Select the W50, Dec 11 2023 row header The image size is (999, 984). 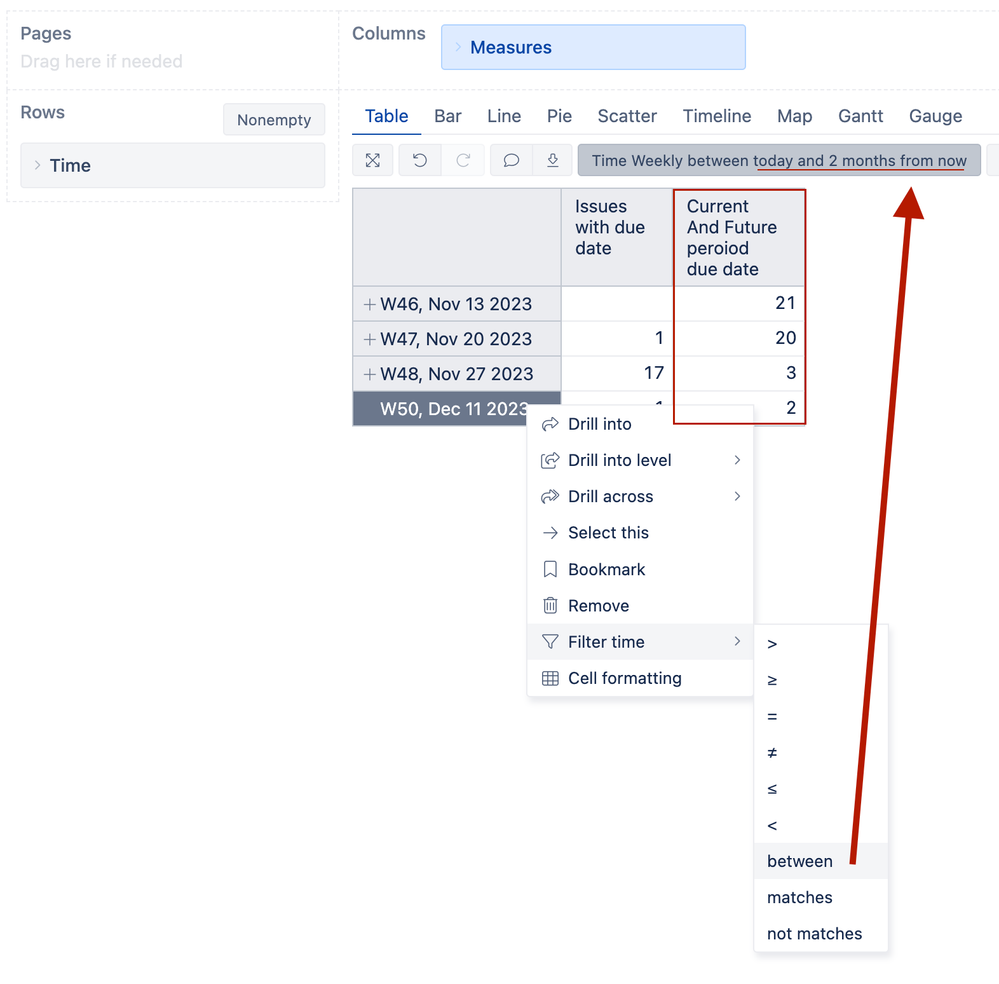(x=450, y=408)
